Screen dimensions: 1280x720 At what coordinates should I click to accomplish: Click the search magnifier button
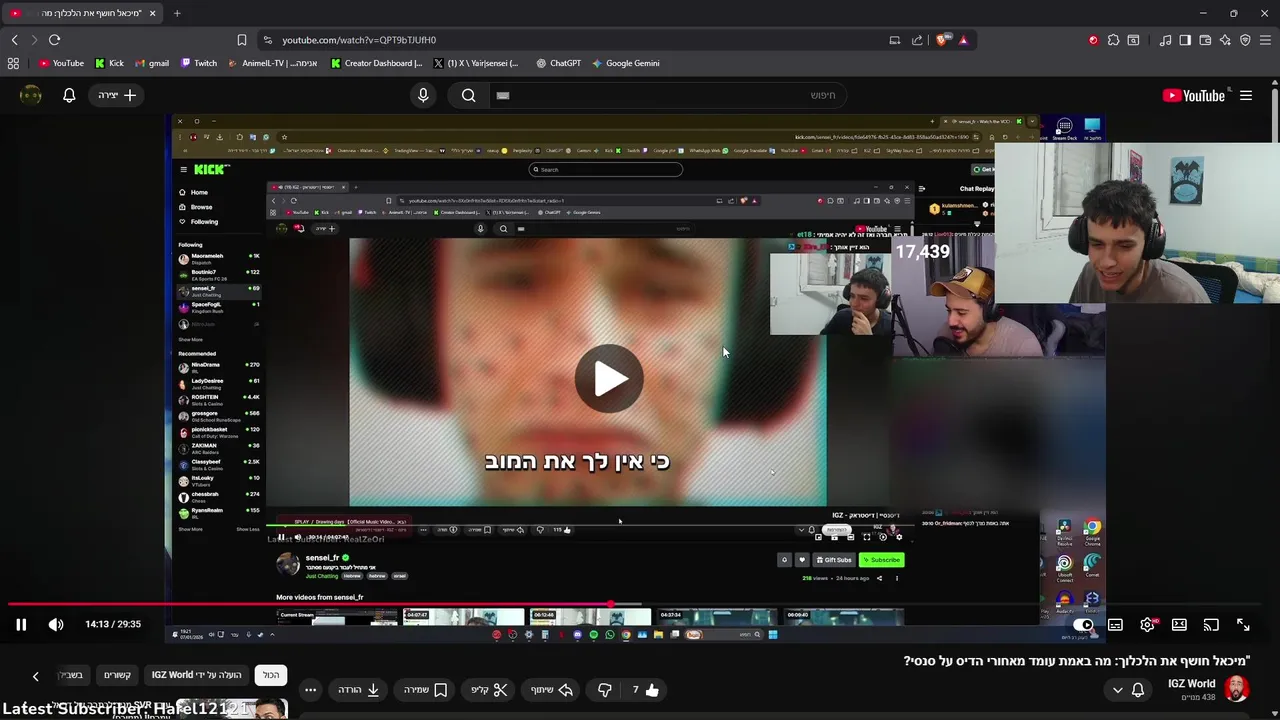click(468, 95)
